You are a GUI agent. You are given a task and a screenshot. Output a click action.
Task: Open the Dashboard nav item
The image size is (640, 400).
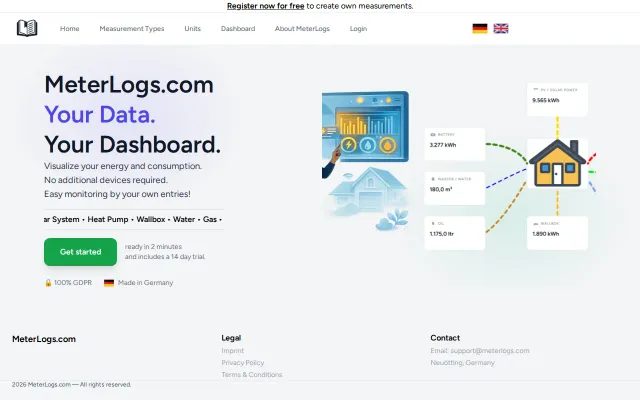pos(238,29)
